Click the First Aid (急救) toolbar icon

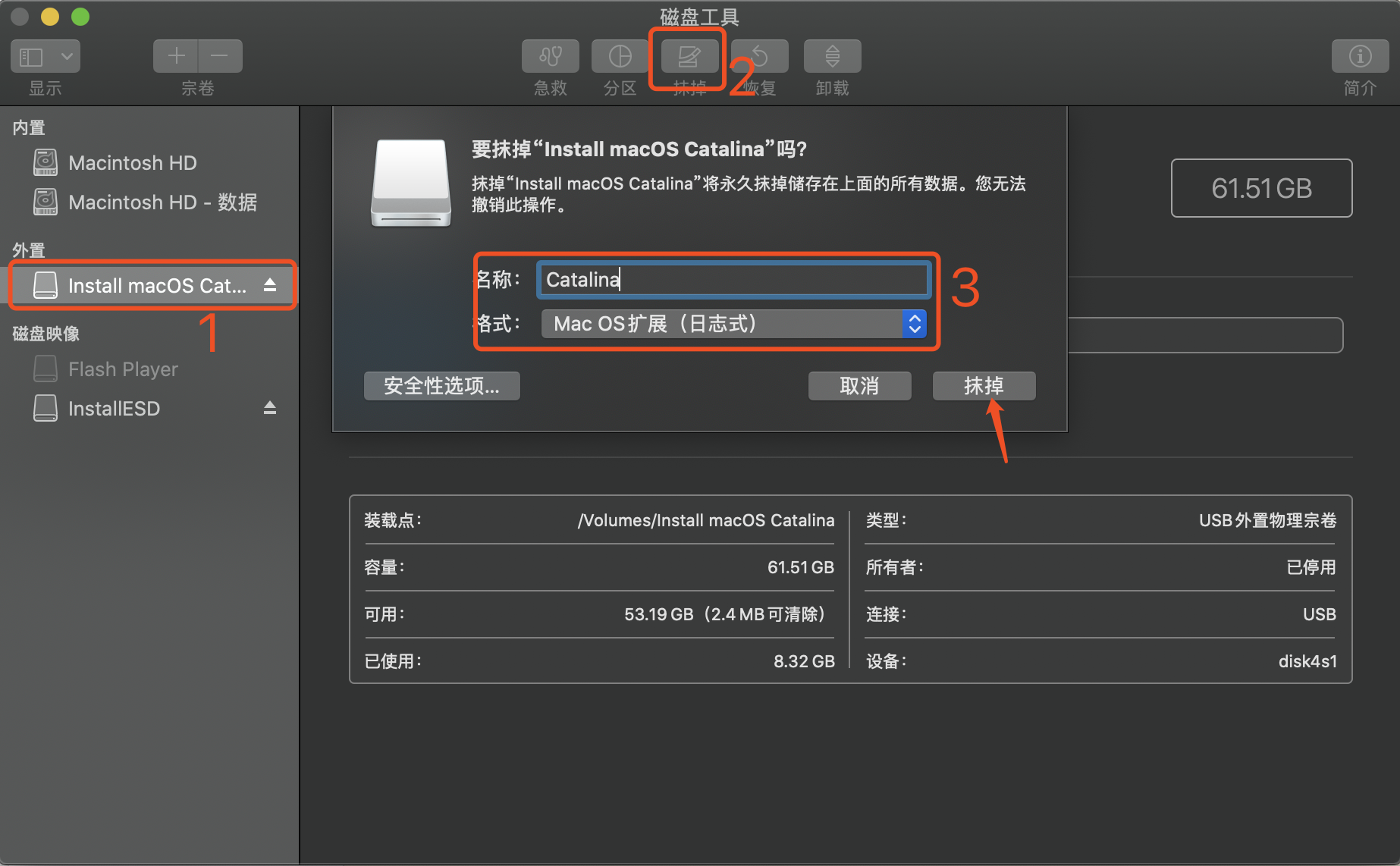point(551,56)
